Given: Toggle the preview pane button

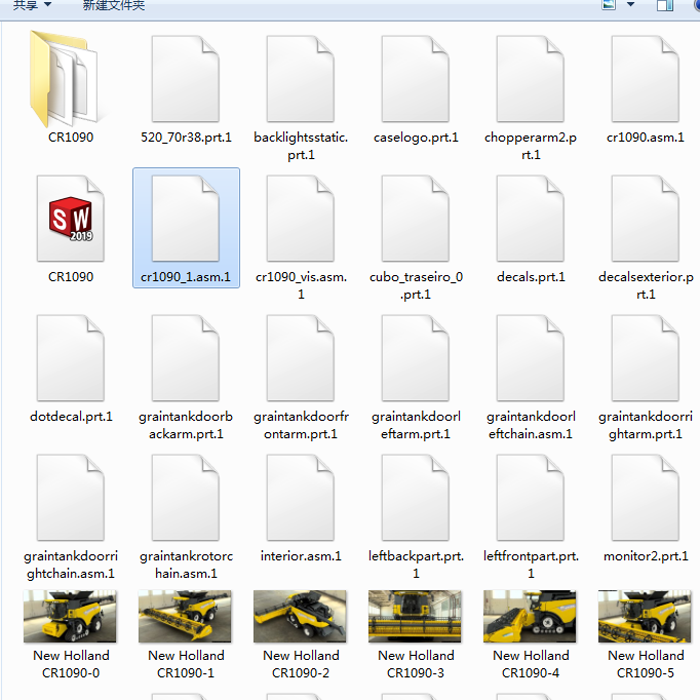Looking at the screenshot, I should pos(665,5).
